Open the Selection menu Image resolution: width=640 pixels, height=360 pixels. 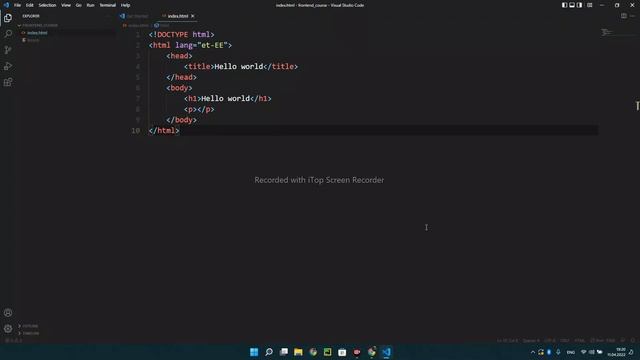point(47,5)
